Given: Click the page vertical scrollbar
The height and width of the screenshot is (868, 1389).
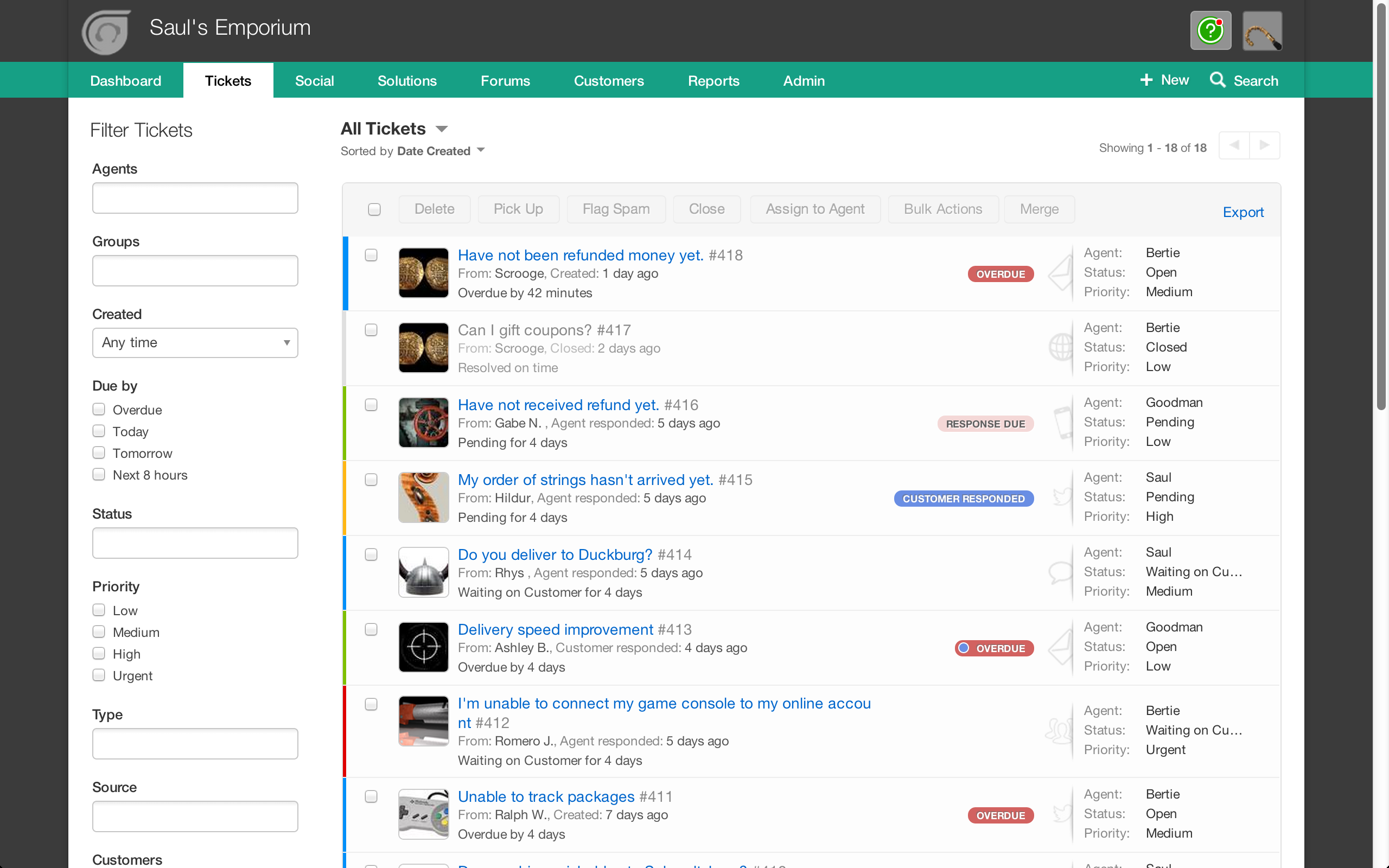Looking at the screenshot, I should (1381, 207).
